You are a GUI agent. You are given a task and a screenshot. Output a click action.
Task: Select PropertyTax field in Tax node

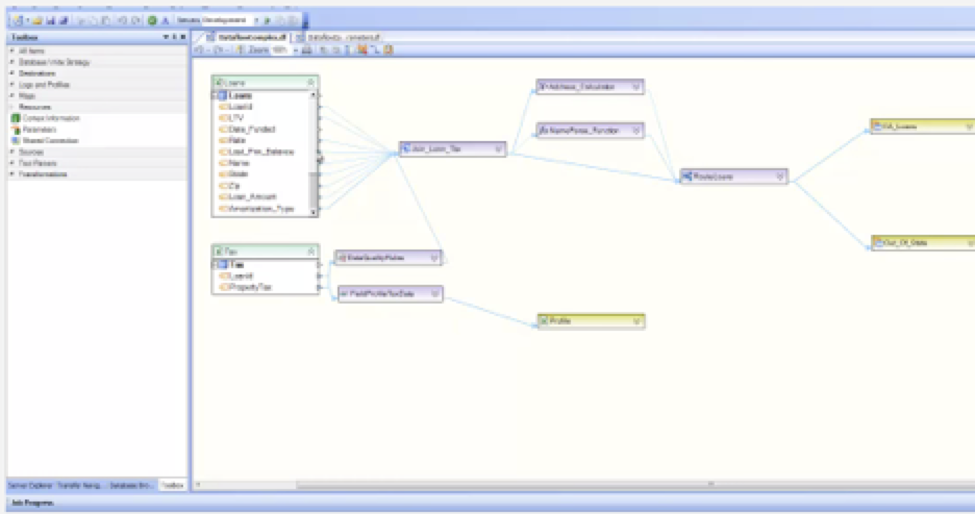[x=250, y=287]
